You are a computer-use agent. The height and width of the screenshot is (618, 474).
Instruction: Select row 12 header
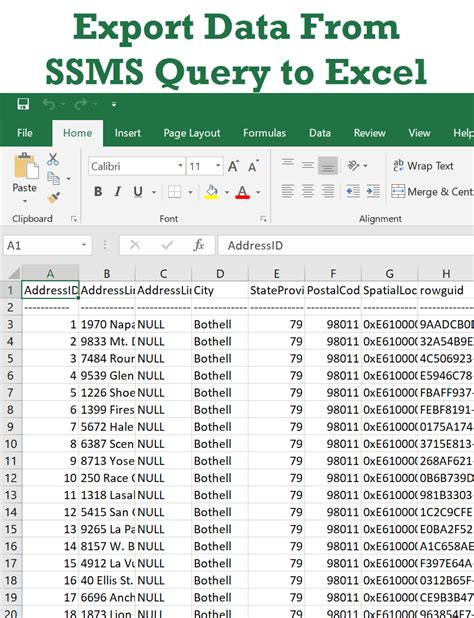pos(11,478)
